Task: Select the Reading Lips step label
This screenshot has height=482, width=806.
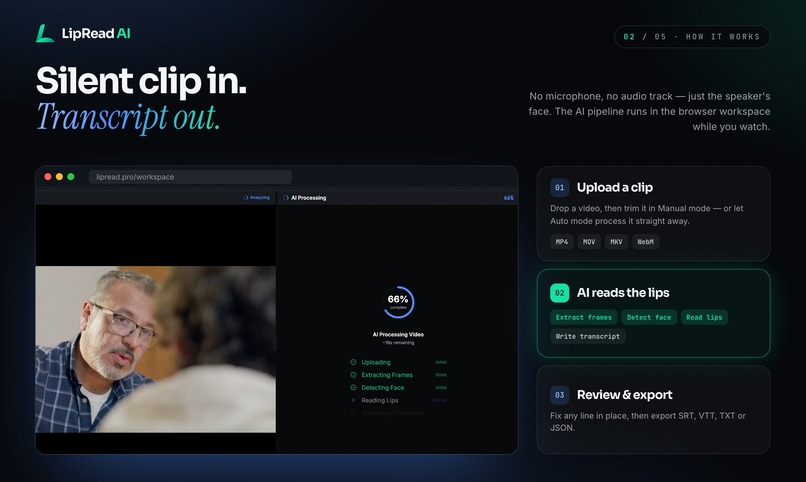Action: click(x=380, y=400)
